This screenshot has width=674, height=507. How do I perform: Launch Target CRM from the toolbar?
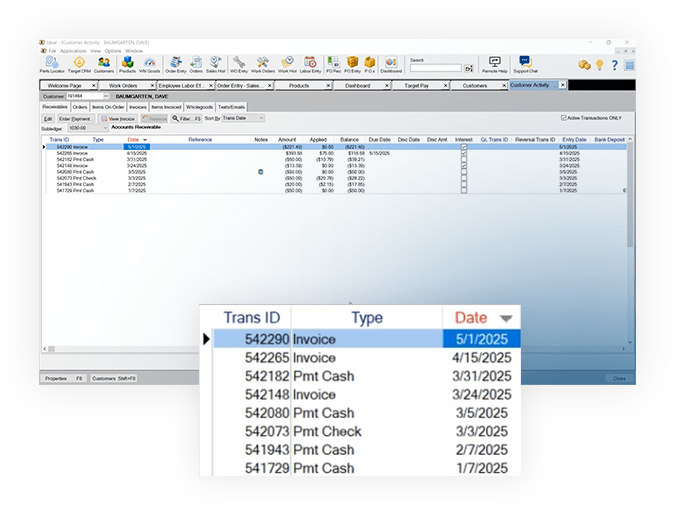coord(78,63)
